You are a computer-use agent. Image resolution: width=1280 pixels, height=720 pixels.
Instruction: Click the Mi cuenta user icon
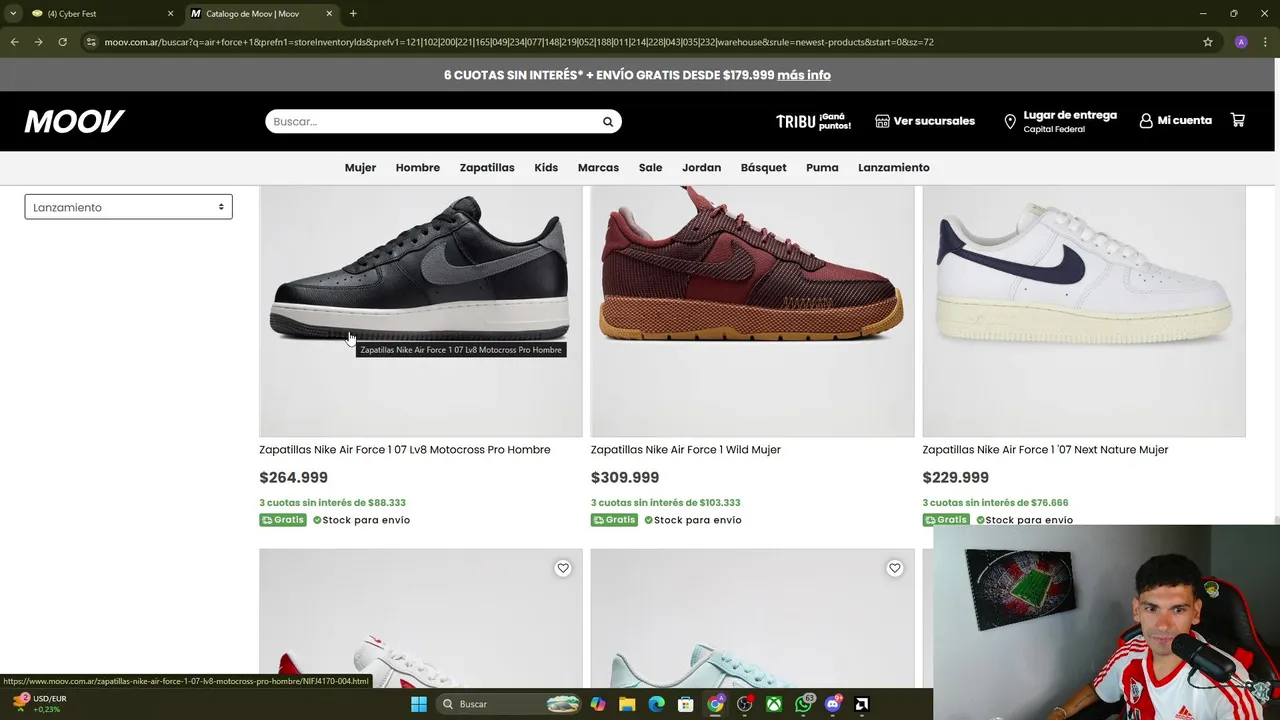pos(1146,121)
